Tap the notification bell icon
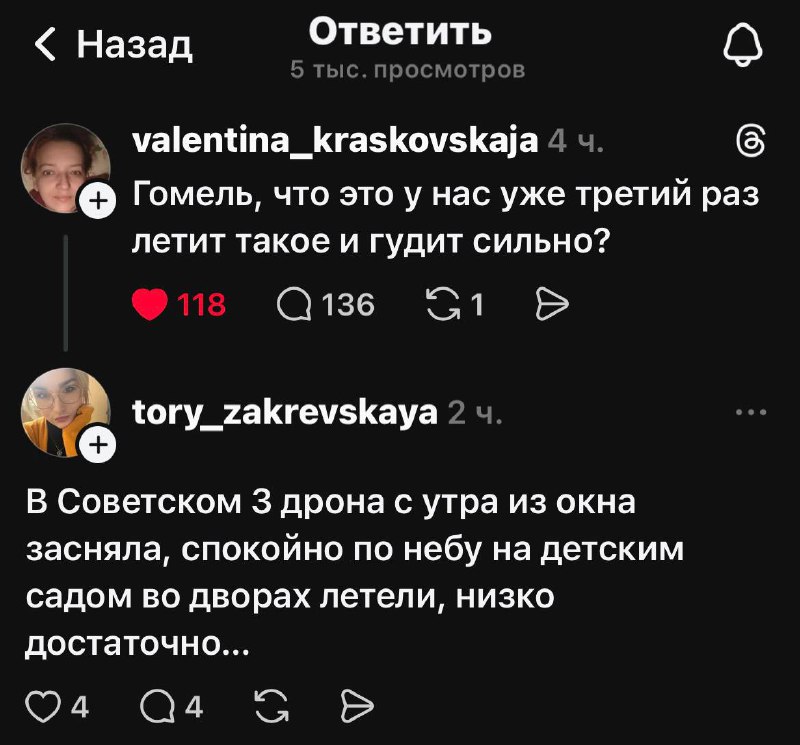The height and width of the screenshot is (745, 800). coord(742,44)
